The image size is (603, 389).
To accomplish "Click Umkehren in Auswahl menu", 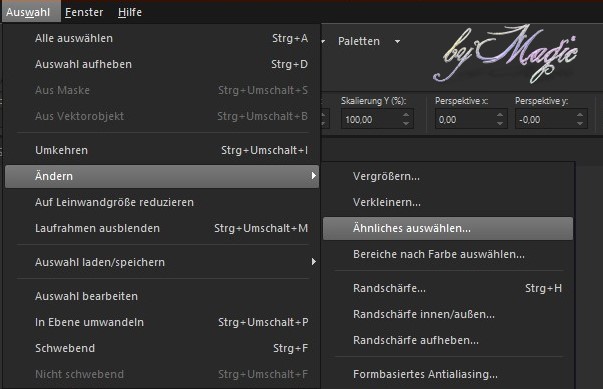I will 162,150.
